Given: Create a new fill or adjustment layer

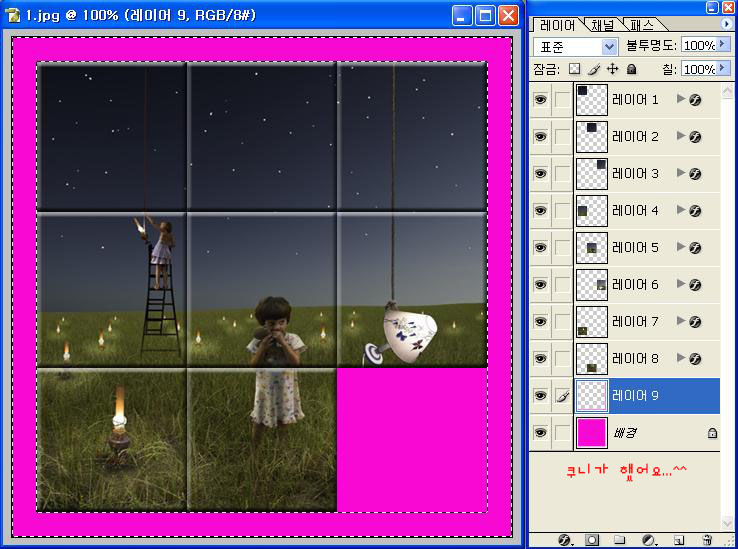Looking at the screenshot, I should 648,540.
